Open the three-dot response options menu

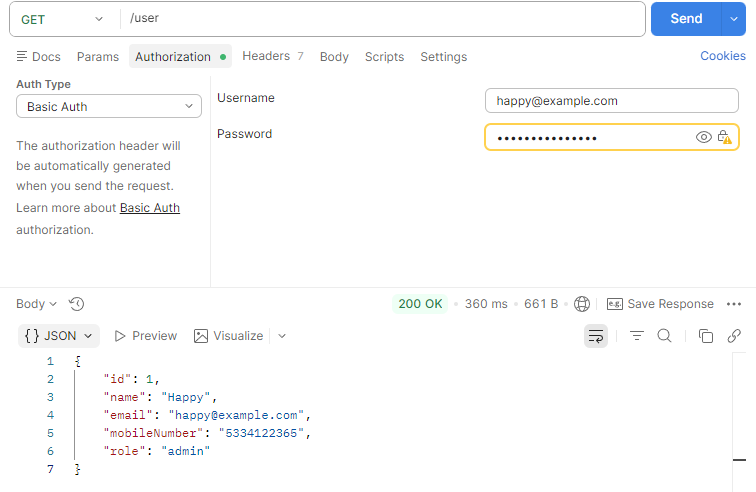pyautogui.click(x=734, y=304)
